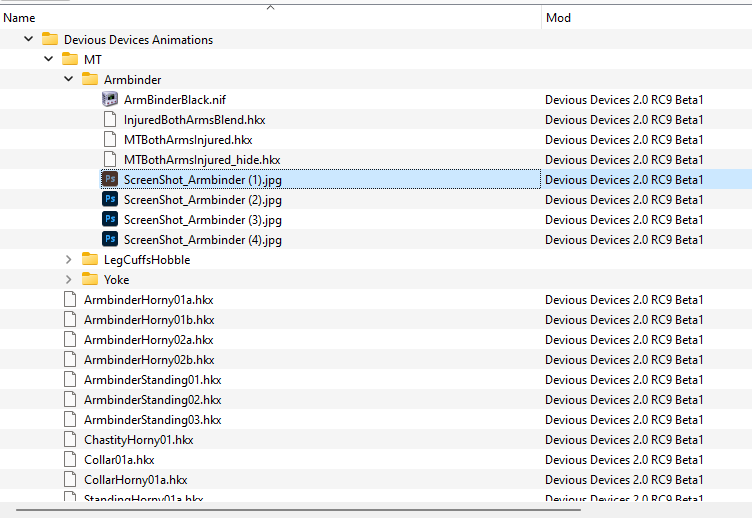
Task: Select the MTBothArmsInjured_hide.hkx file name
Action: (202, 160)
